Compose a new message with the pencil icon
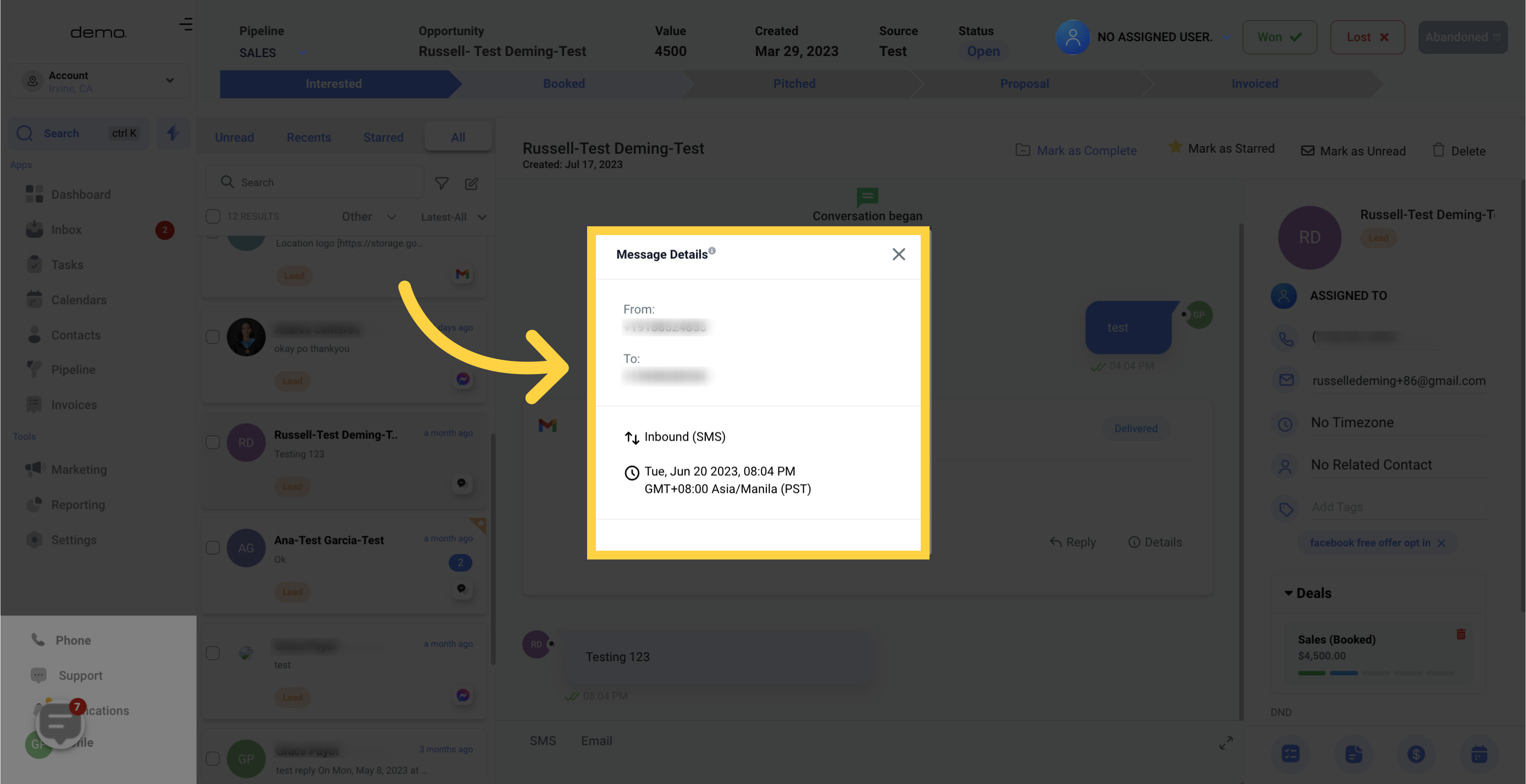The image size is (1526, 784). point(472,183)
